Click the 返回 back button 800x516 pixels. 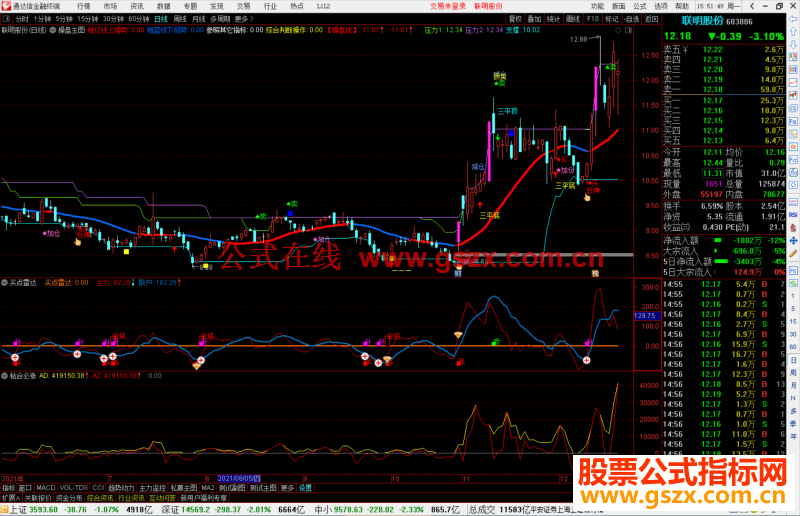(x=651, y=19)
